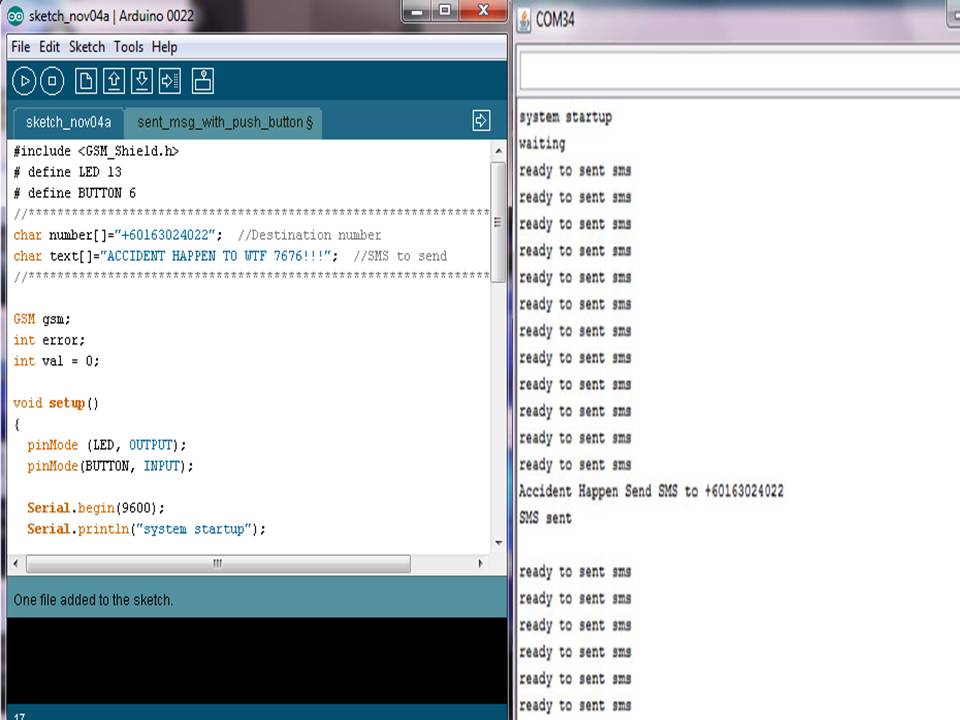Viewport: 960px width, 720px height.
Task: Switch to the sketch_nov04a tab
Action: [x=69, y=122]
